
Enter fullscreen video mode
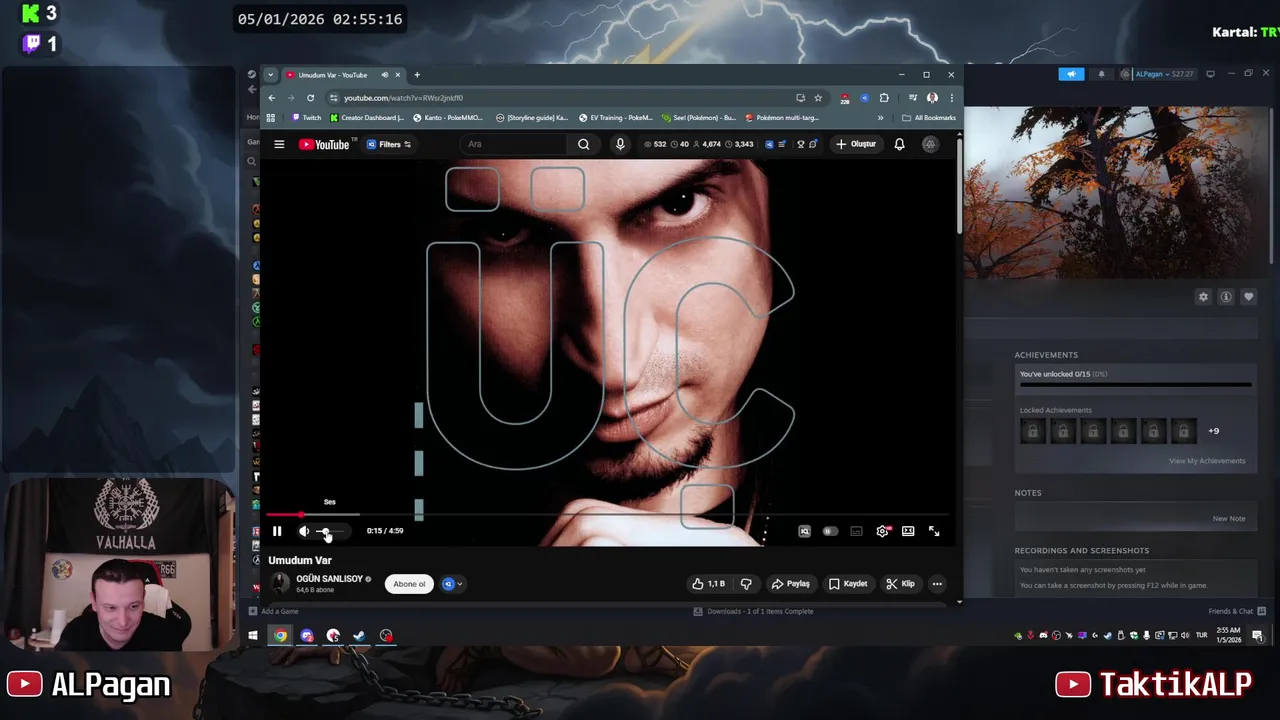click(x=934, y=531)
